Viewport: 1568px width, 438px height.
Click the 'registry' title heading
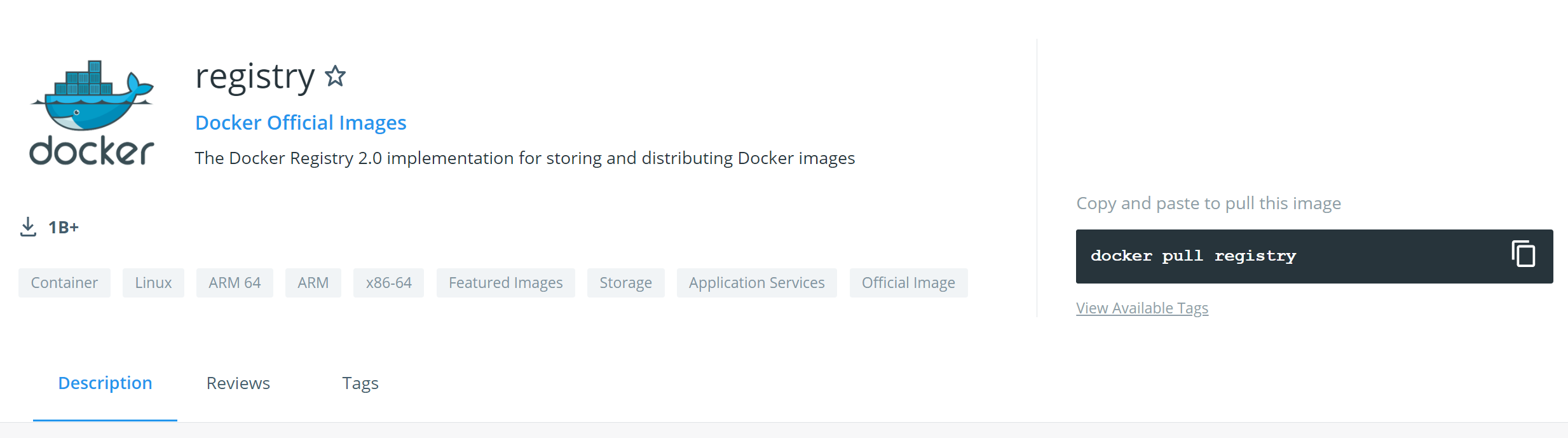[x=255, y=78]
